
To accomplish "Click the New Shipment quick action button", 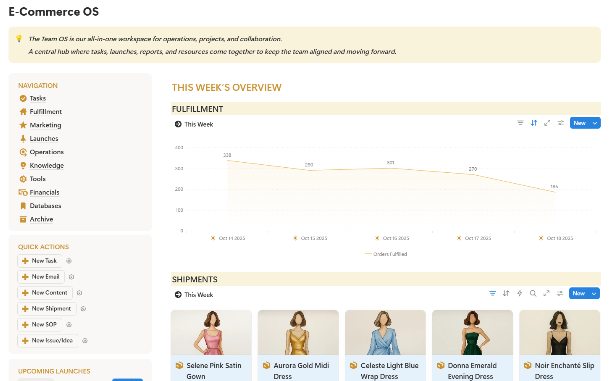I will pyautogui.click(x=47, y=309).
